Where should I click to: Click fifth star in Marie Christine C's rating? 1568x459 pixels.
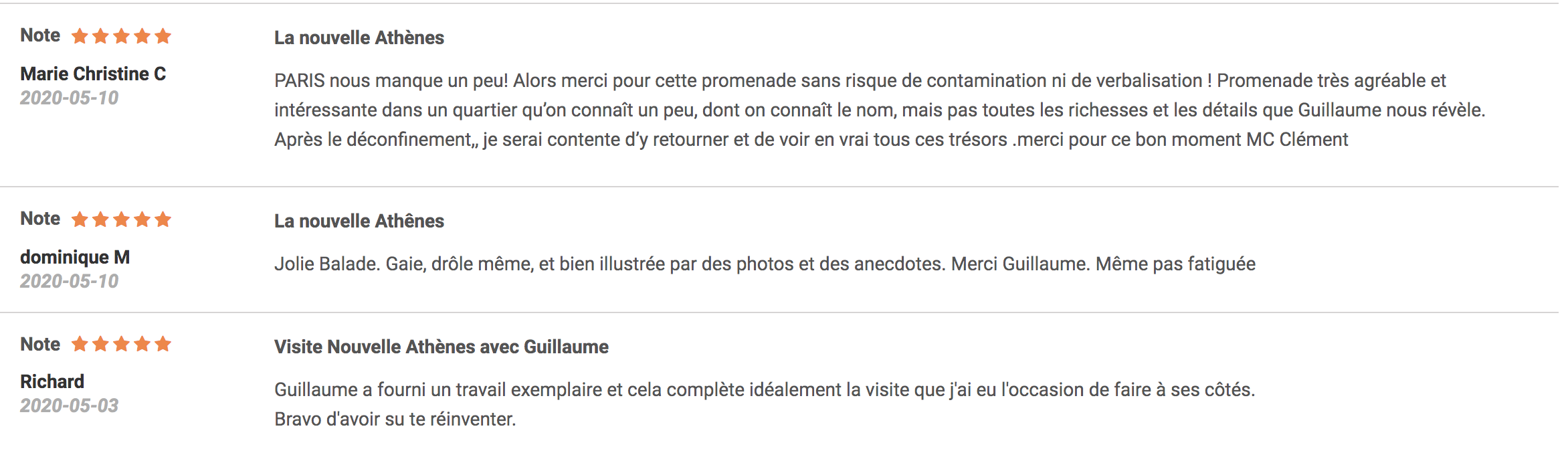[163, 36]
